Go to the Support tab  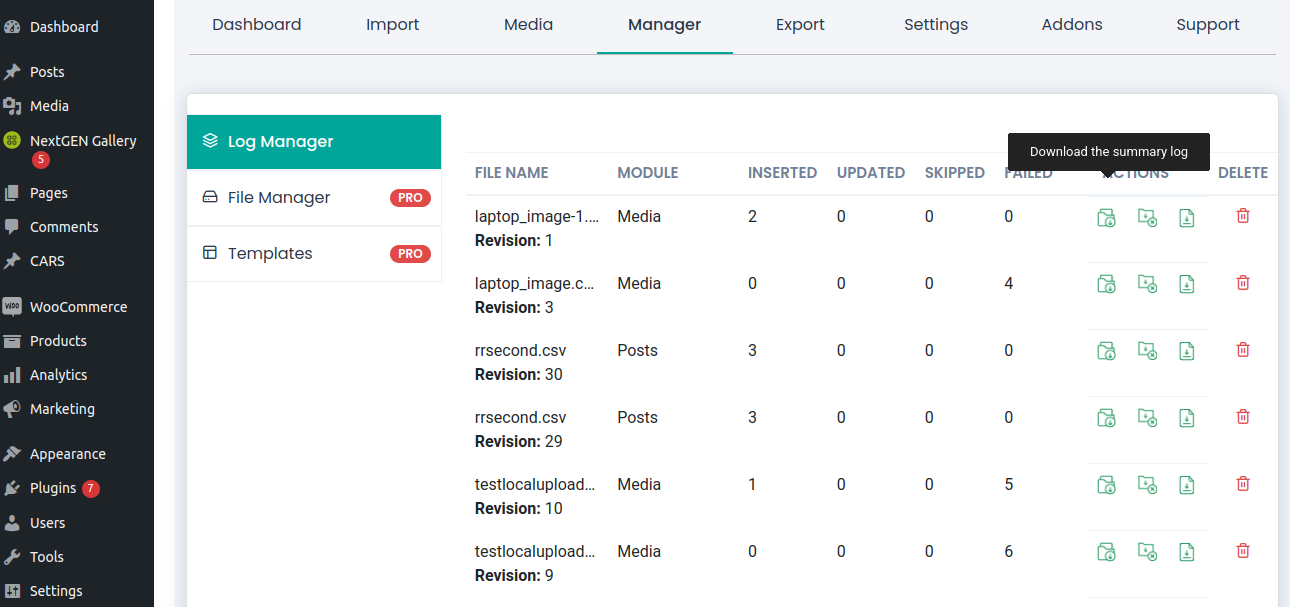point(1208,25)
